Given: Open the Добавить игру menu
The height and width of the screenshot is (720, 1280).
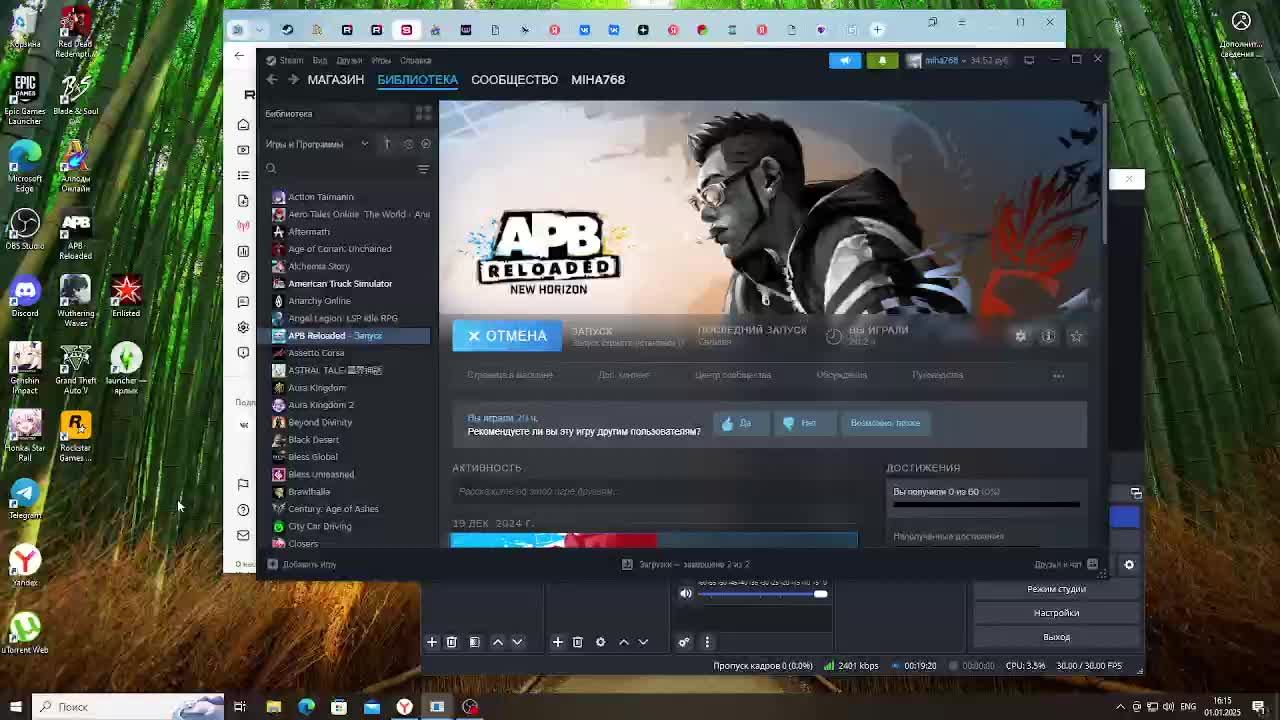Looking at the screenshot, I should pyautogui.click(x=301, y=565).
